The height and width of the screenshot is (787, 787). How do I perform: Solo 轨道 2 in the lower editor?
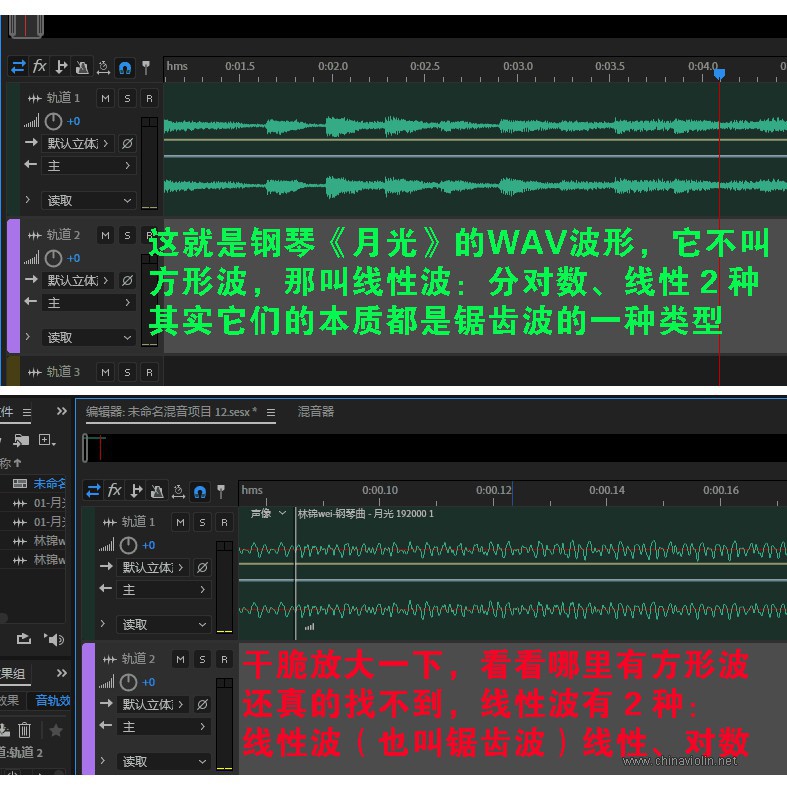[x=202, y=660]
